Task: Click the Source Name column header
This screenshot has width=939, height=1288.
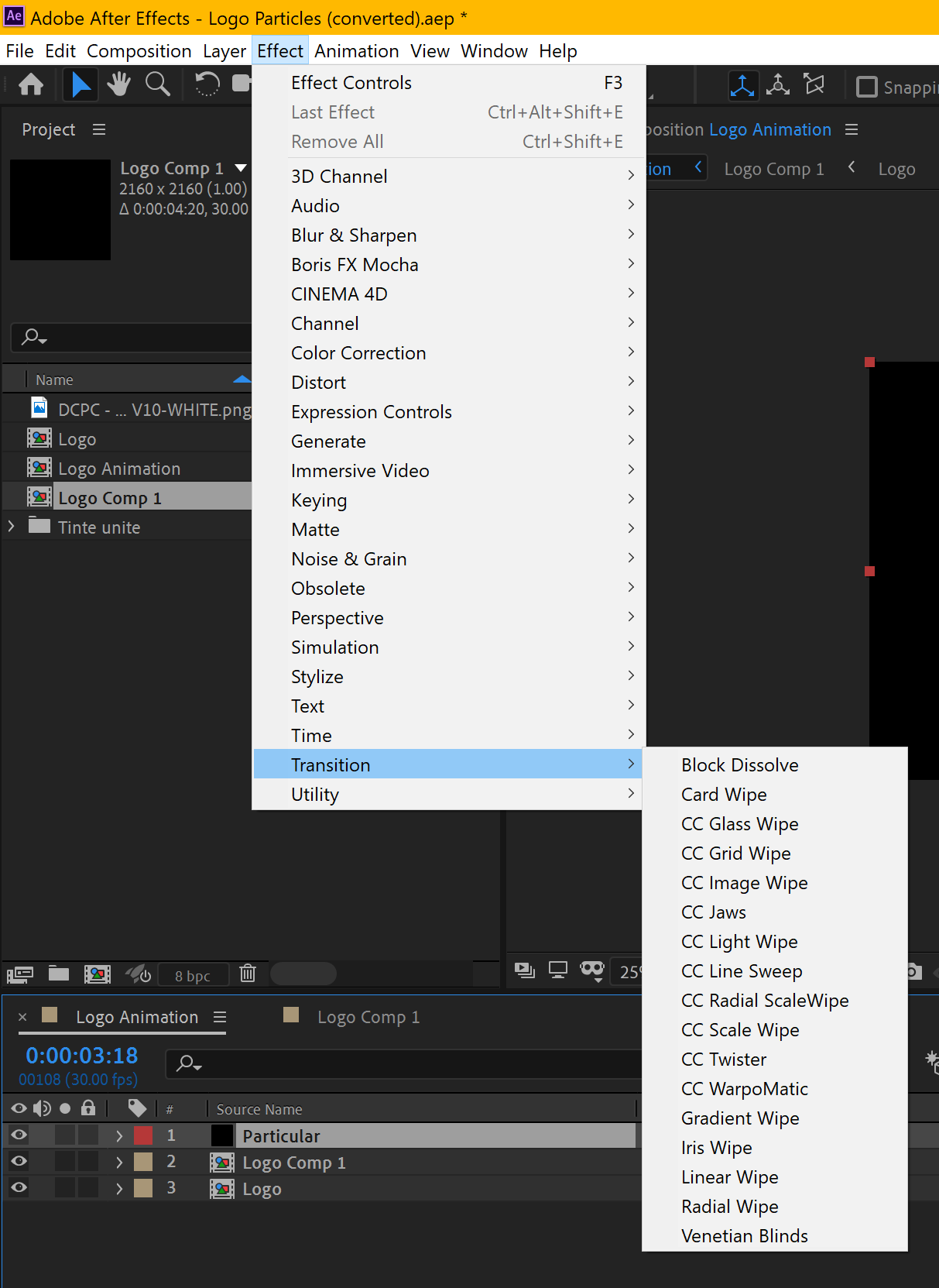Action: pyautogui.click(x=259, y=1109)
